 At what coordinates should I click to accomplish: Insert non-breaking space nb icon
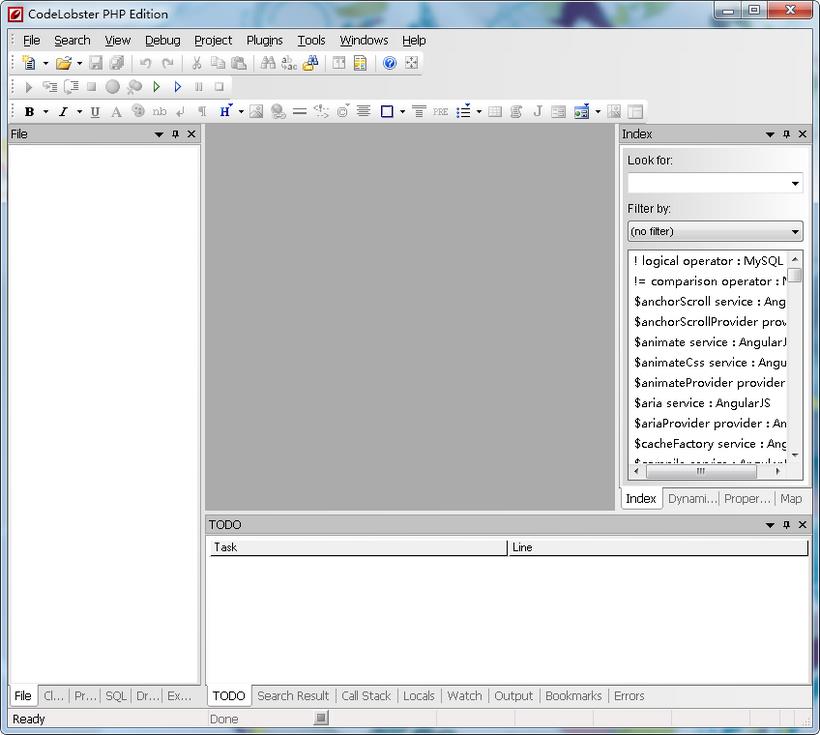(159, 111)
